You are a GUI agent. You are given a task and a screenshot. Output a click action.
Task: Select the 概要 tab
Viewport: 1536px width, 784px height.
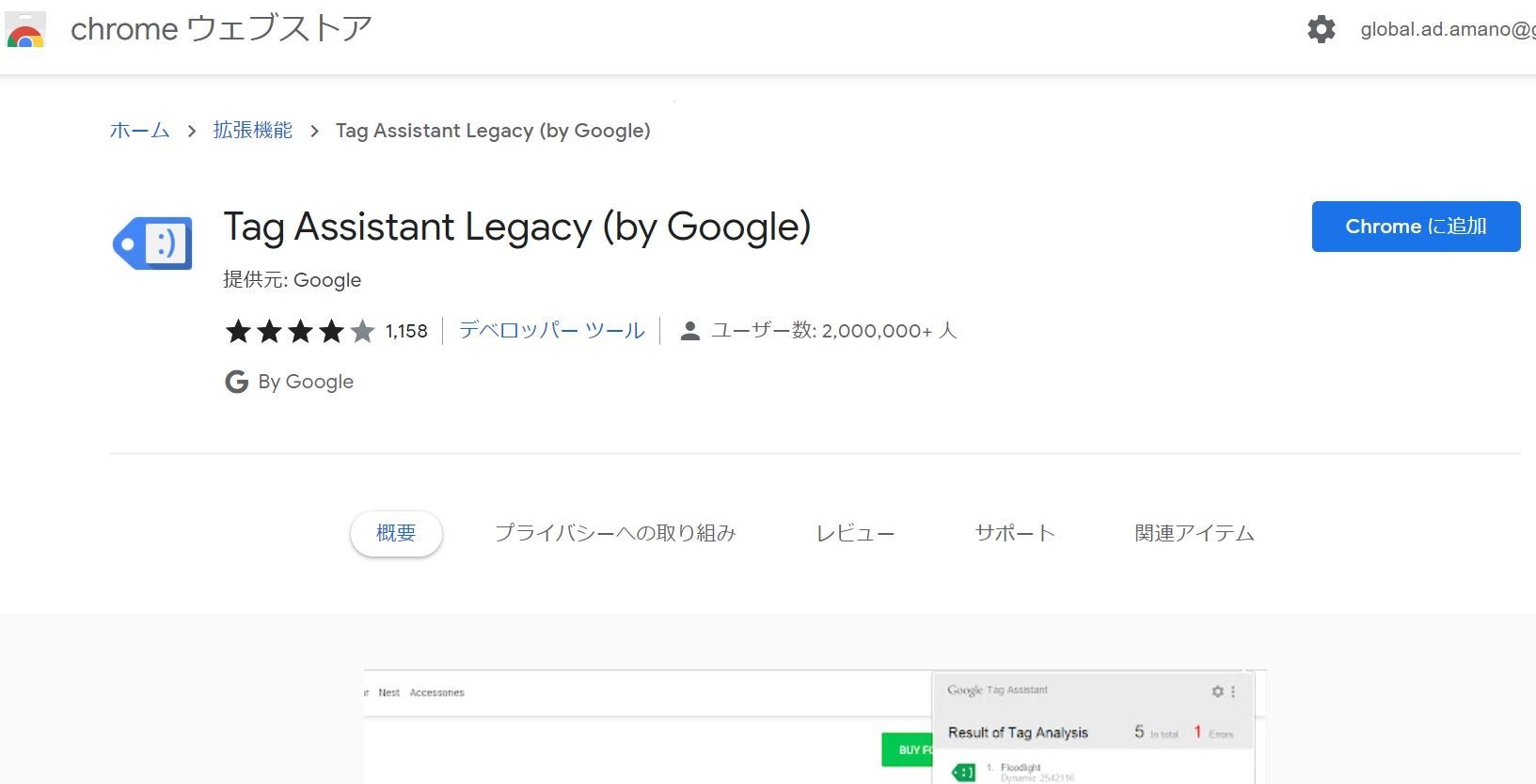396,533
